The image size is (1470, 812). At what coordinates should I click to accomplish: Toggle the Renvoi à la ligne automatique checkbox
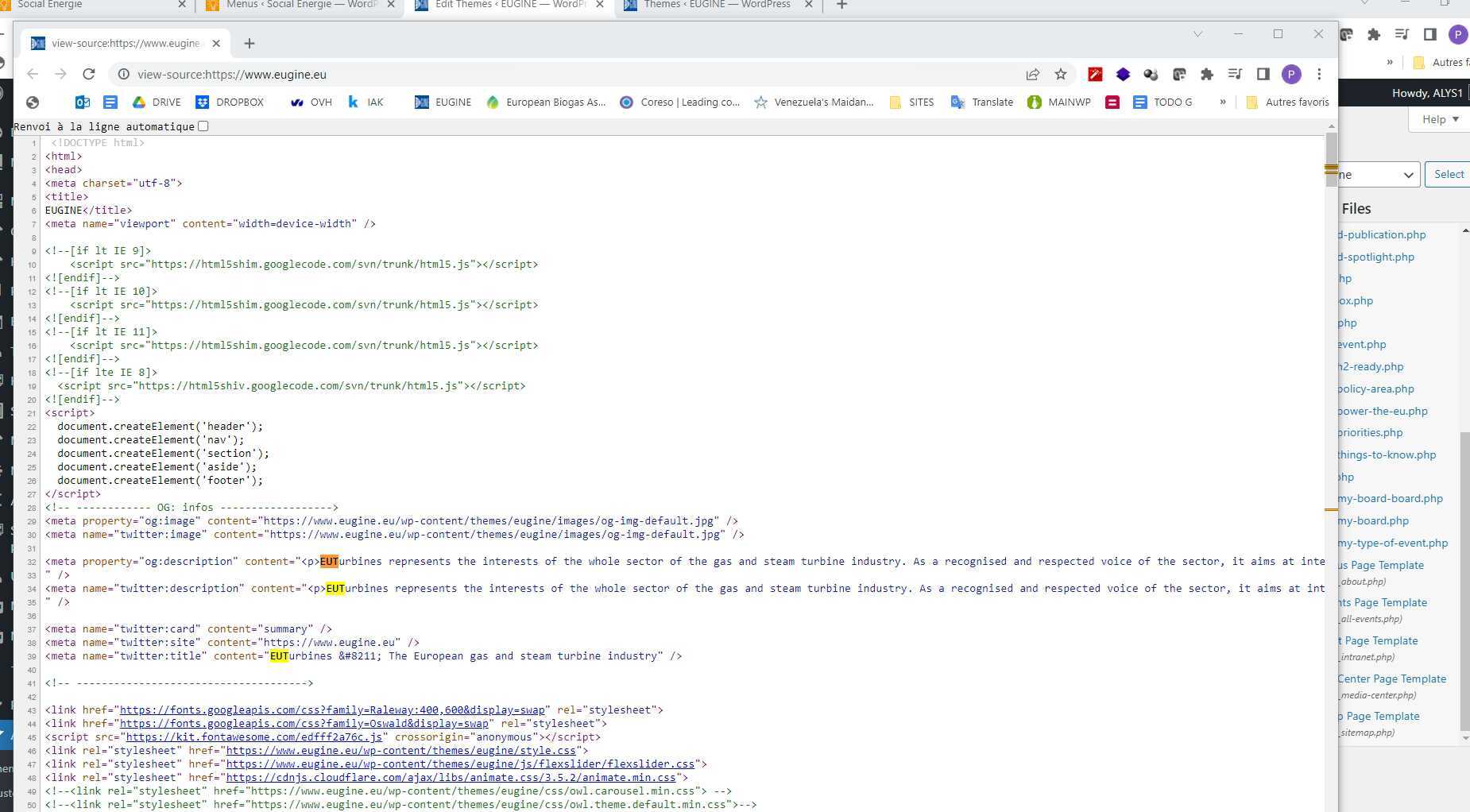coord(203,126)
